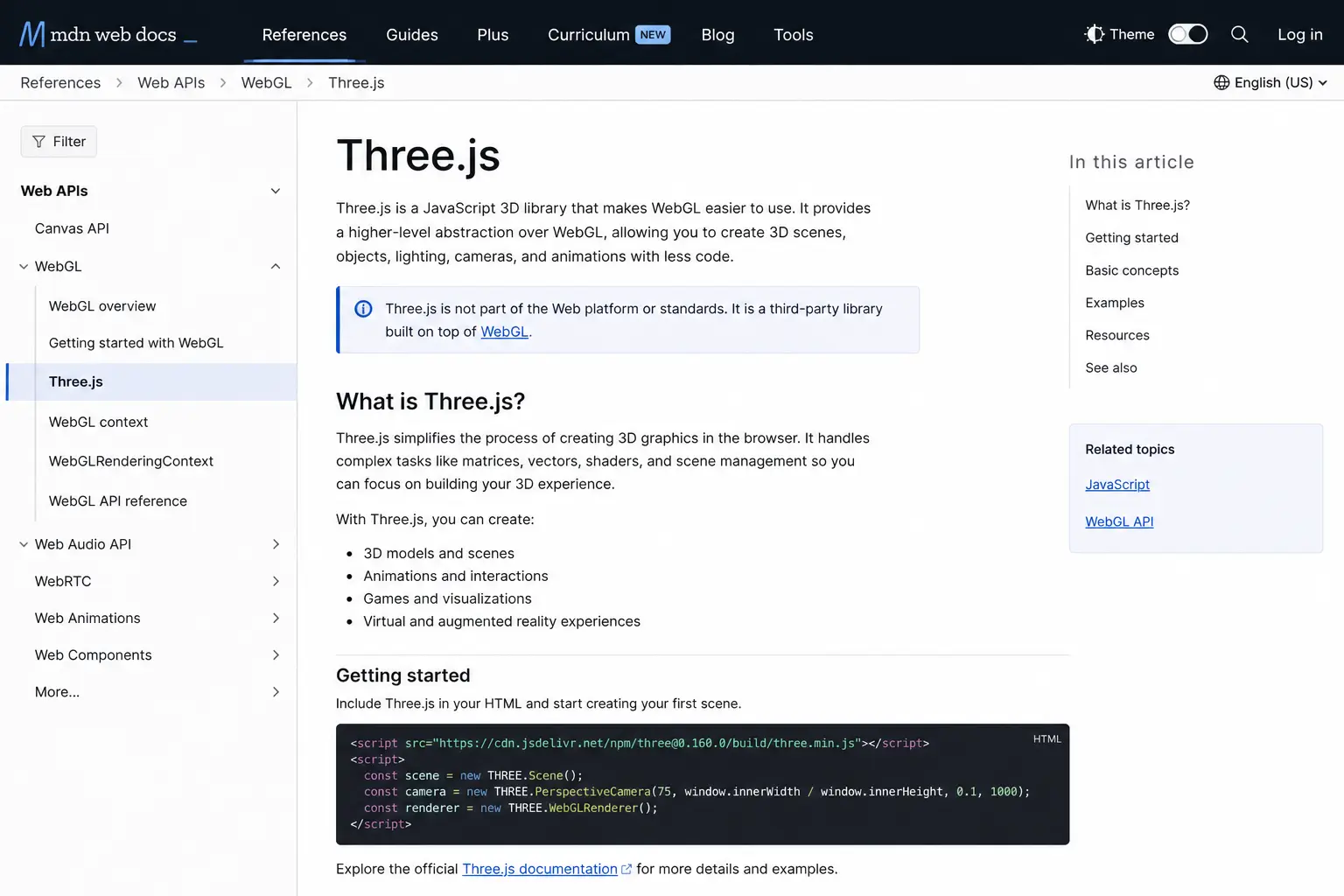Click the Theme sun icon

point(1094,34)
